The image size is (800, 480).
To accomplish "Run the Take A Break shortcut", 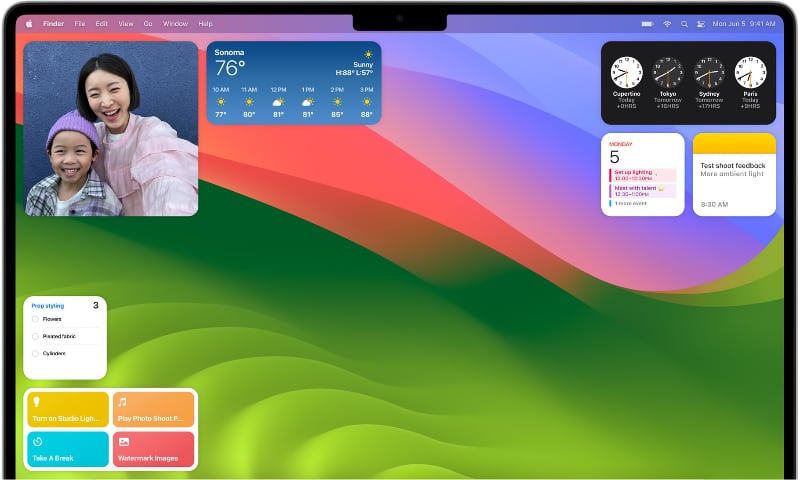I will point(68,449).
